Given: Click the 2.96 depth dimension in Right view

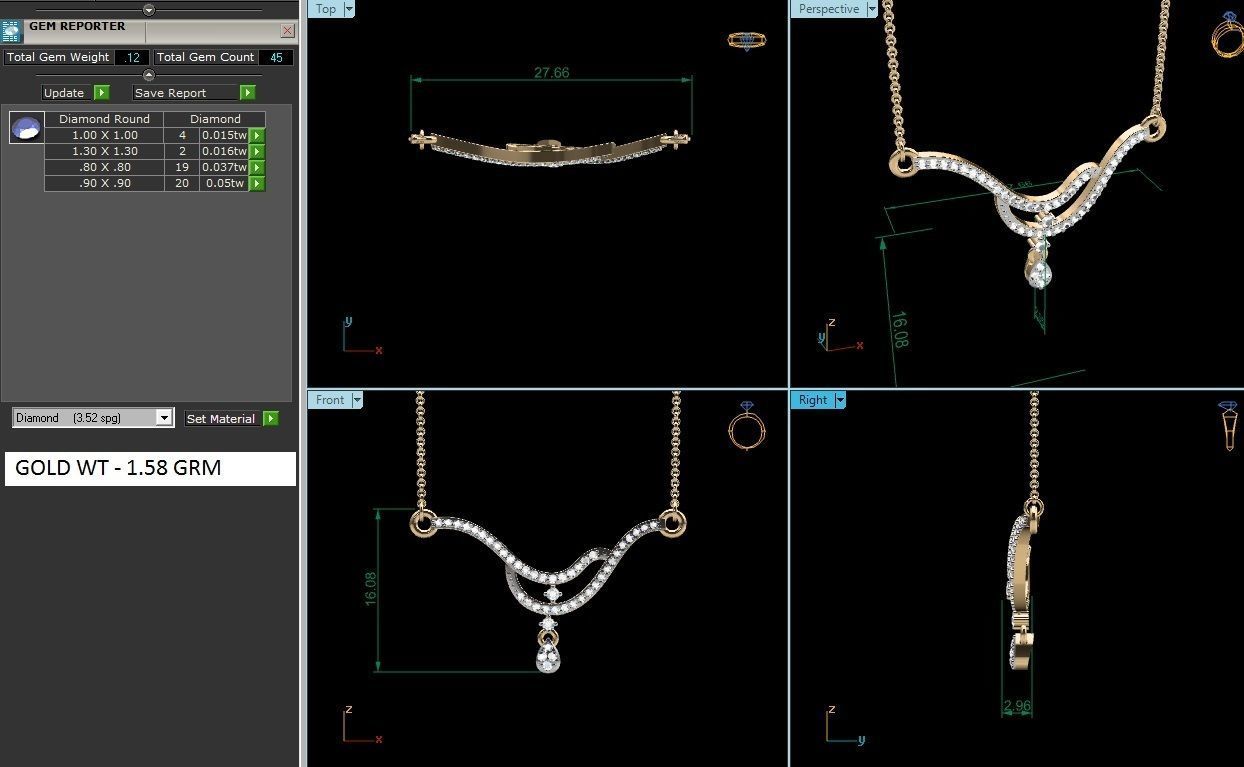Looking at the screenshot, I should point(1017,706).
